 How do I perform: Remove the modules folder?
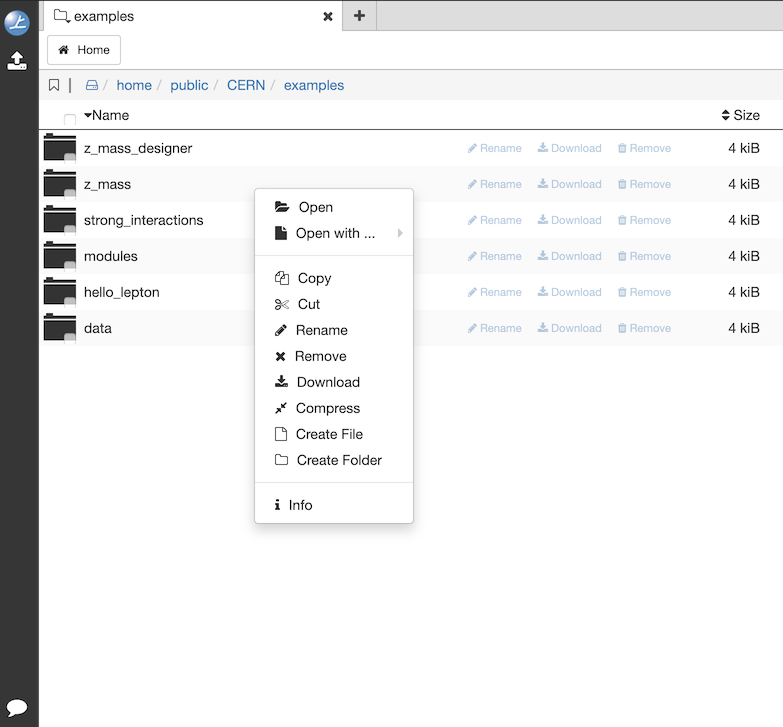click(644, 256)
